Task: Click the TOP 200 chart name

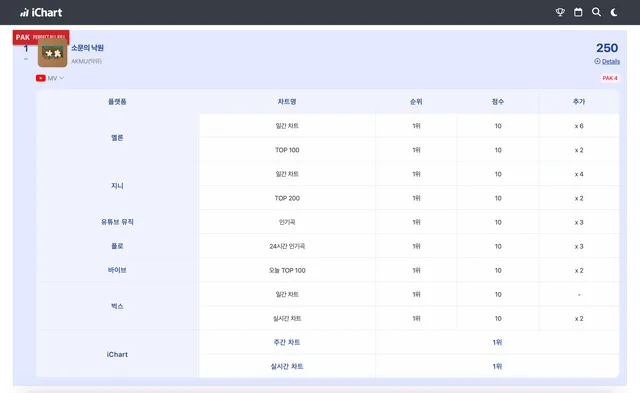Action: point(287,198)
